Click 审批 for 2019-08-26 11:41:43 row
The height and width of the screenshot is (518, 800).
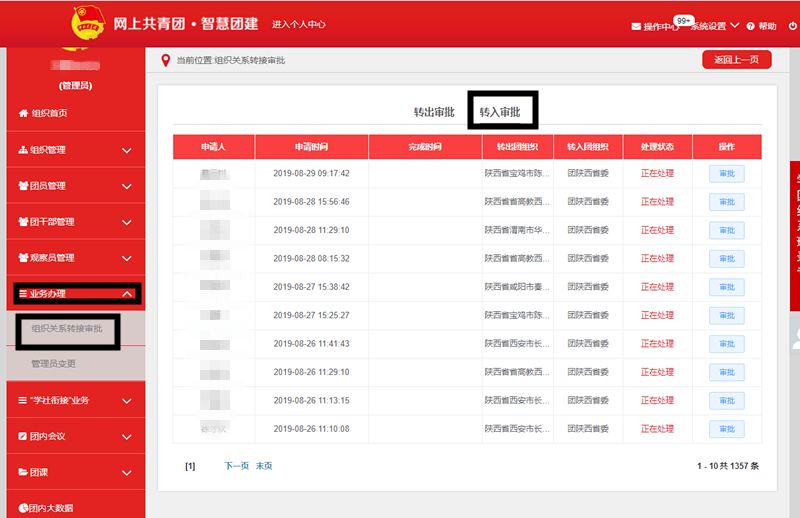(x=727, y=344)
